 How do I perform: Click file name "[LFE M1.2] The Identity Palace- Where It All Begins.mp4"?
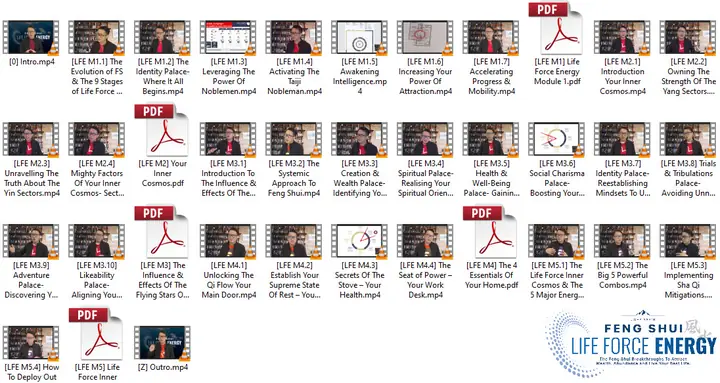tap(163, 76)
